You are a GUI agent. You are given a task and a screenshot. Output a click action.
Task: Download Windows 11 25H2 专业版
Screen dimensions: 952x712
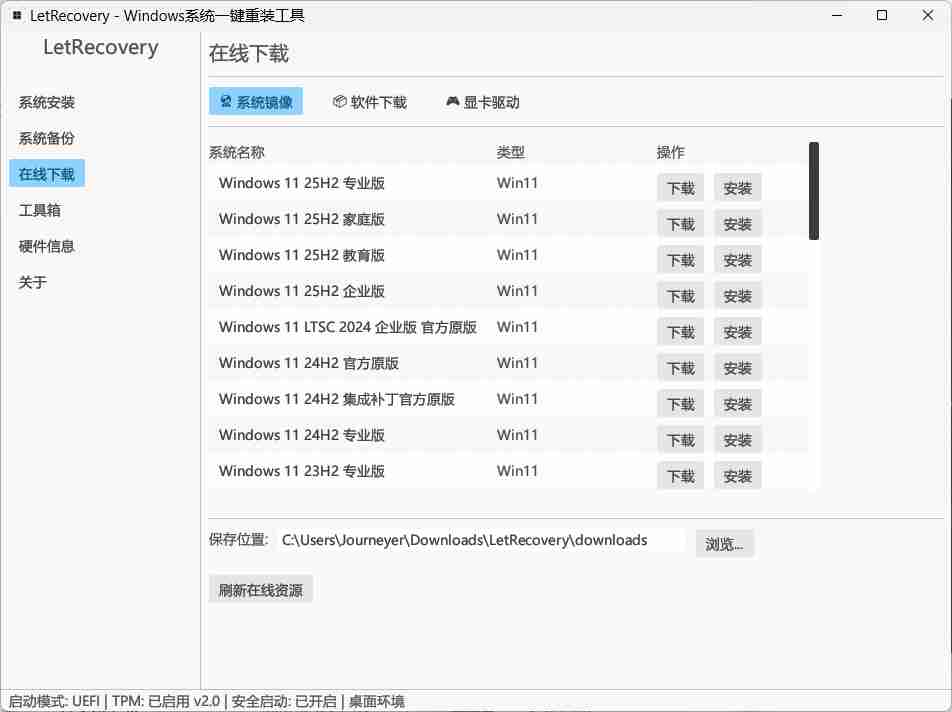(680, 188)
